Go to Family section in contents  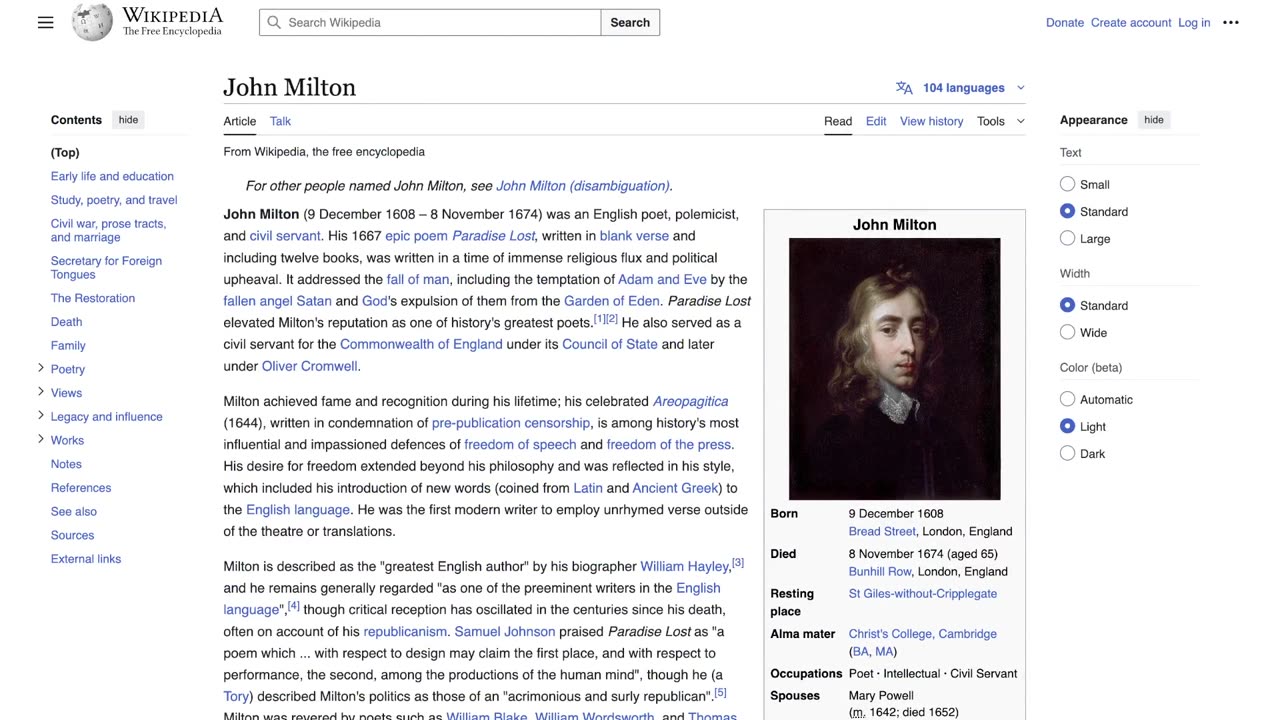click(x=68, y=345)
